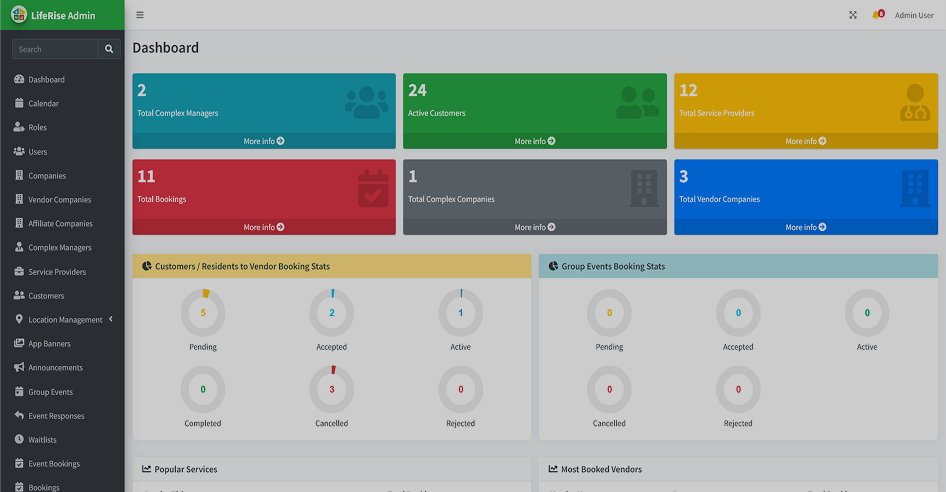
Task: Click the sidebar Search input field
Action: (x=55, y=49)
